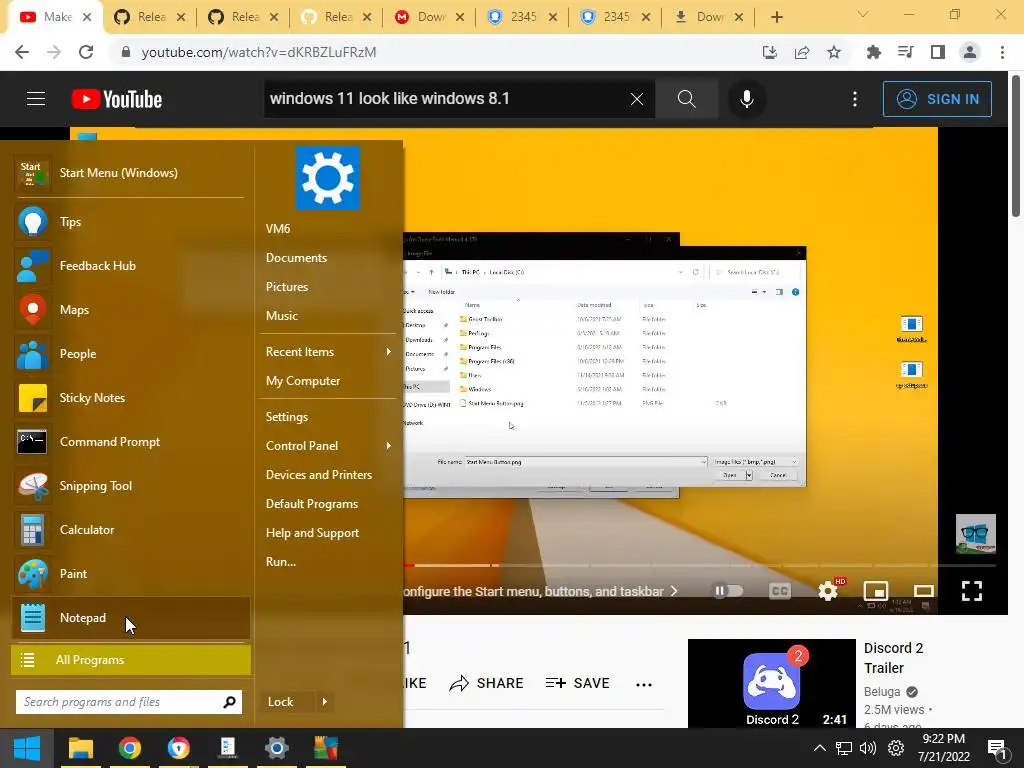This screenshot has width=1024, height=768.
Task: Click SAVE below the video
Action: 577,683
